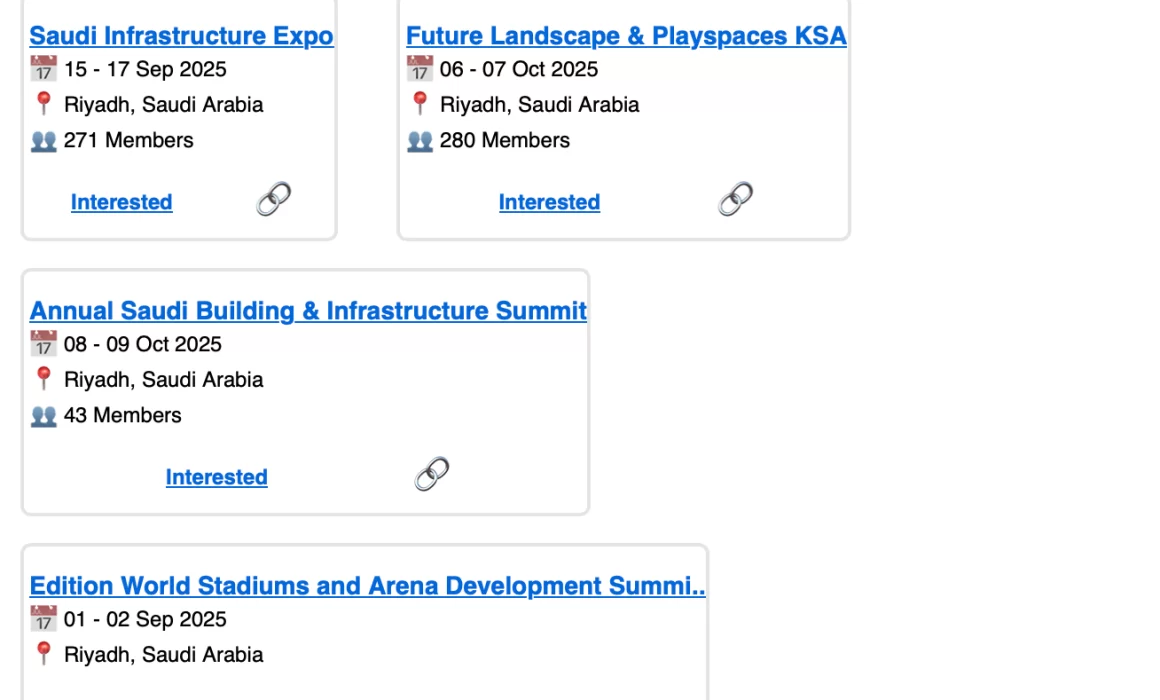Mark Interested on Saudi Infrastructure Expo
Image resolution: width=1160 pixels, height=700 pixels.
121,202
